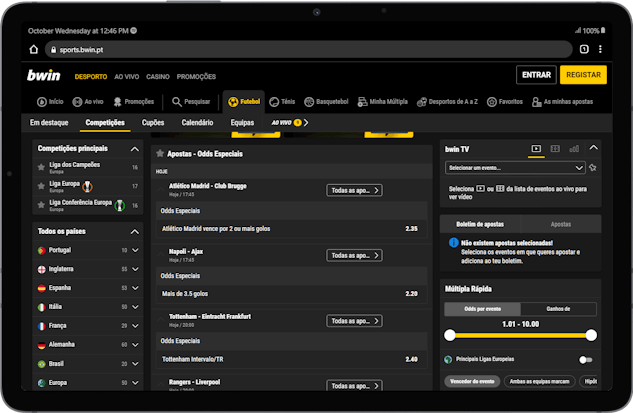Switch to Apostas tab in betslip
Image resolution: width=633 pixels, height=413 pixels.
click(561, 224)
